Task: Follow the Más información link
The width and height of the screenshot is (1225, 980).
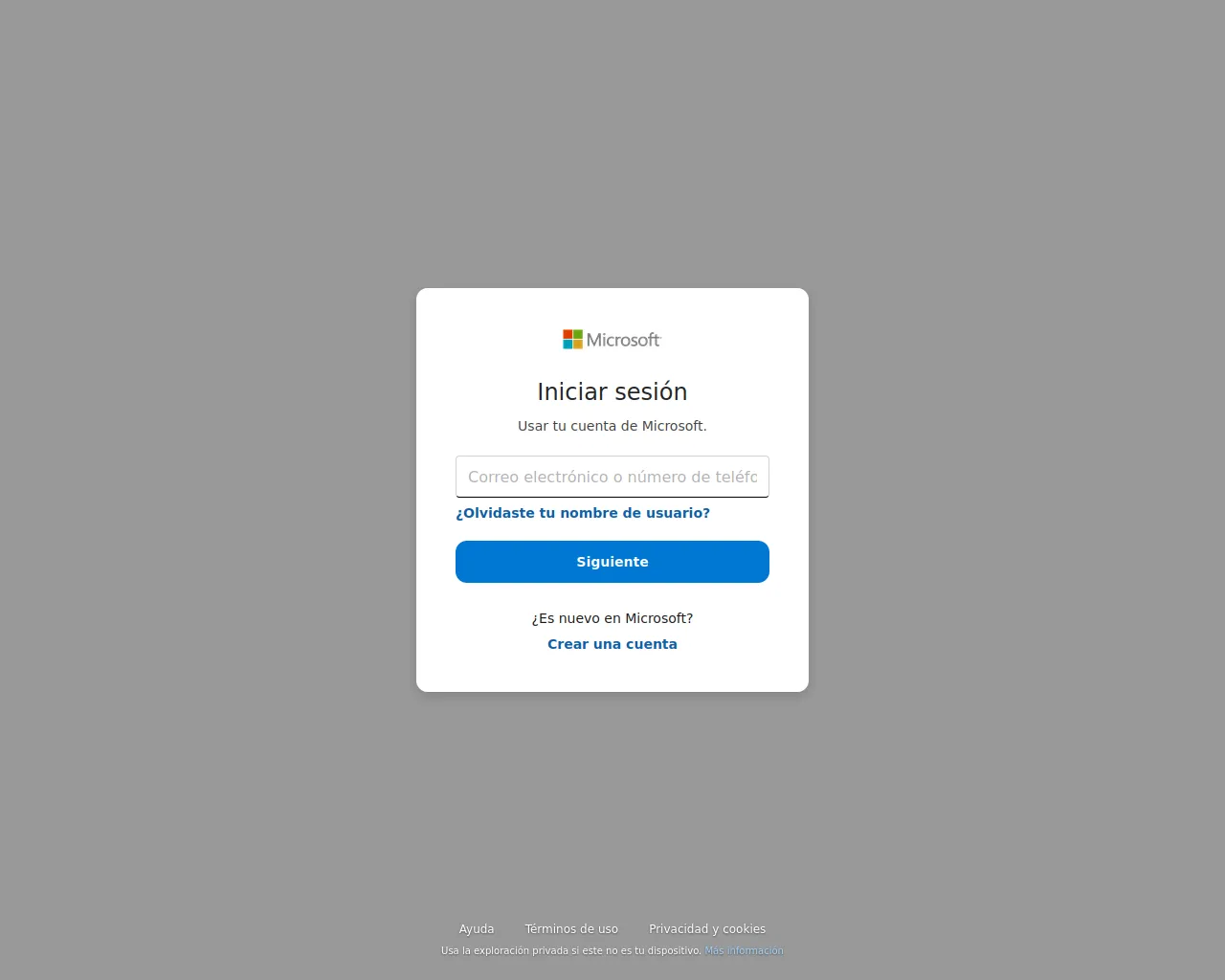Action: tap(744, 950)
